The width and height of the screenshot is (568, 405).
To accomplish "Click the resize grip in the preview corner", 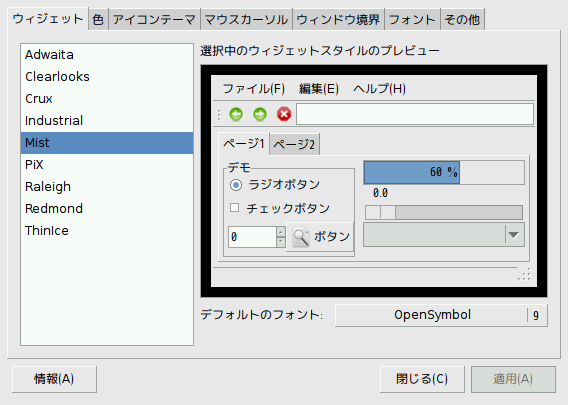I will 524,274.
